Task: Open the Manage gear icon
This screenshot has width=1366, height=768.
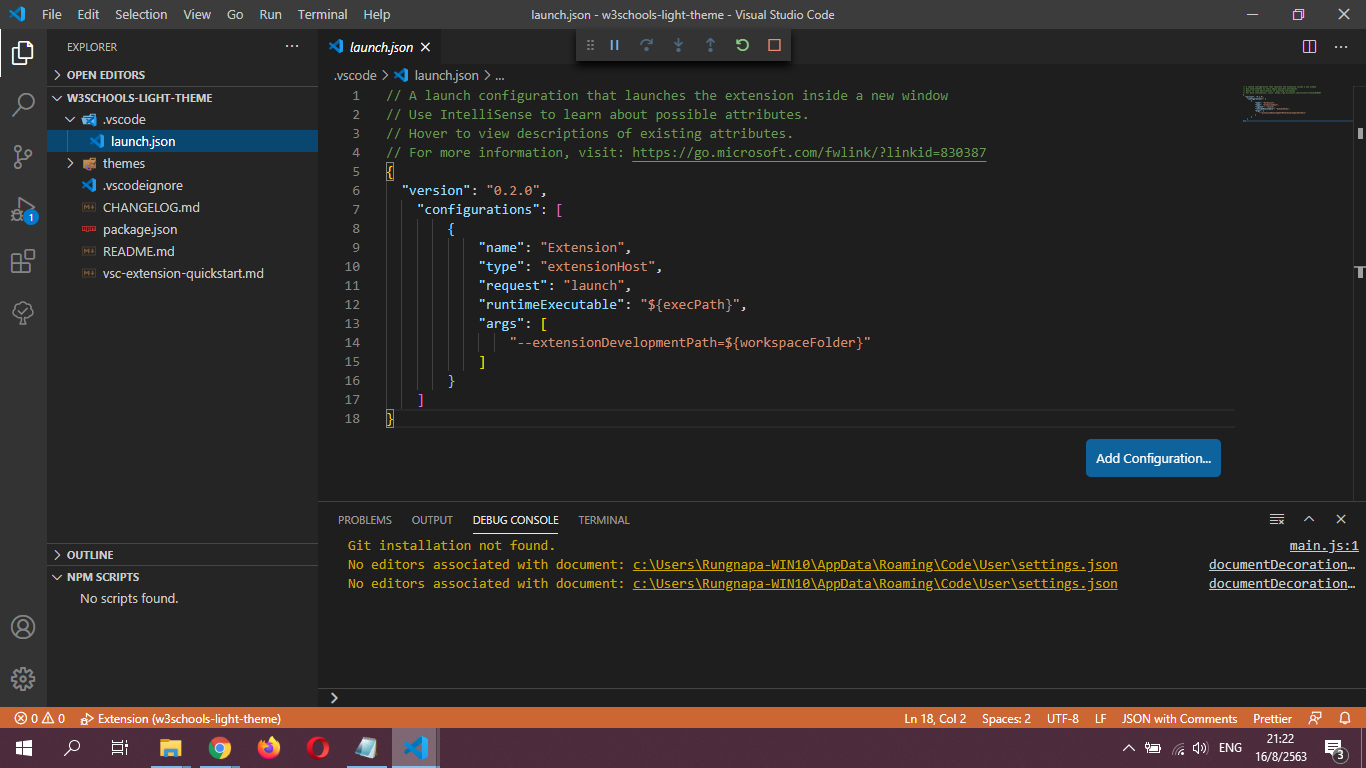Action: coord(23,679)
